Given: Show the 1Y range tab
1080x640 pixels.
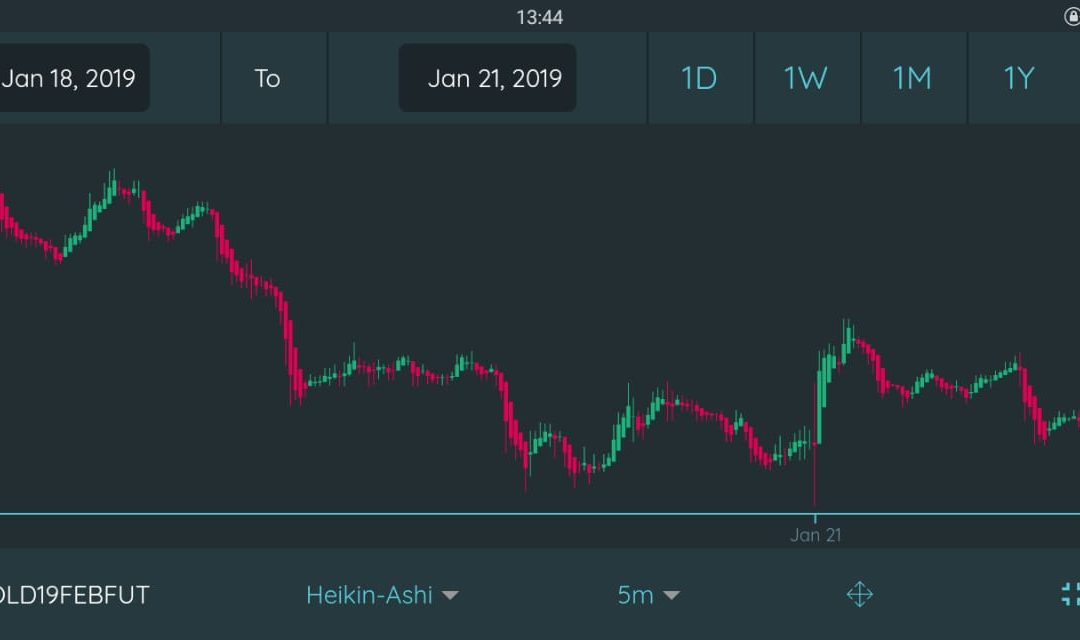Looking at the screenshot, I should coord(1018,78).
